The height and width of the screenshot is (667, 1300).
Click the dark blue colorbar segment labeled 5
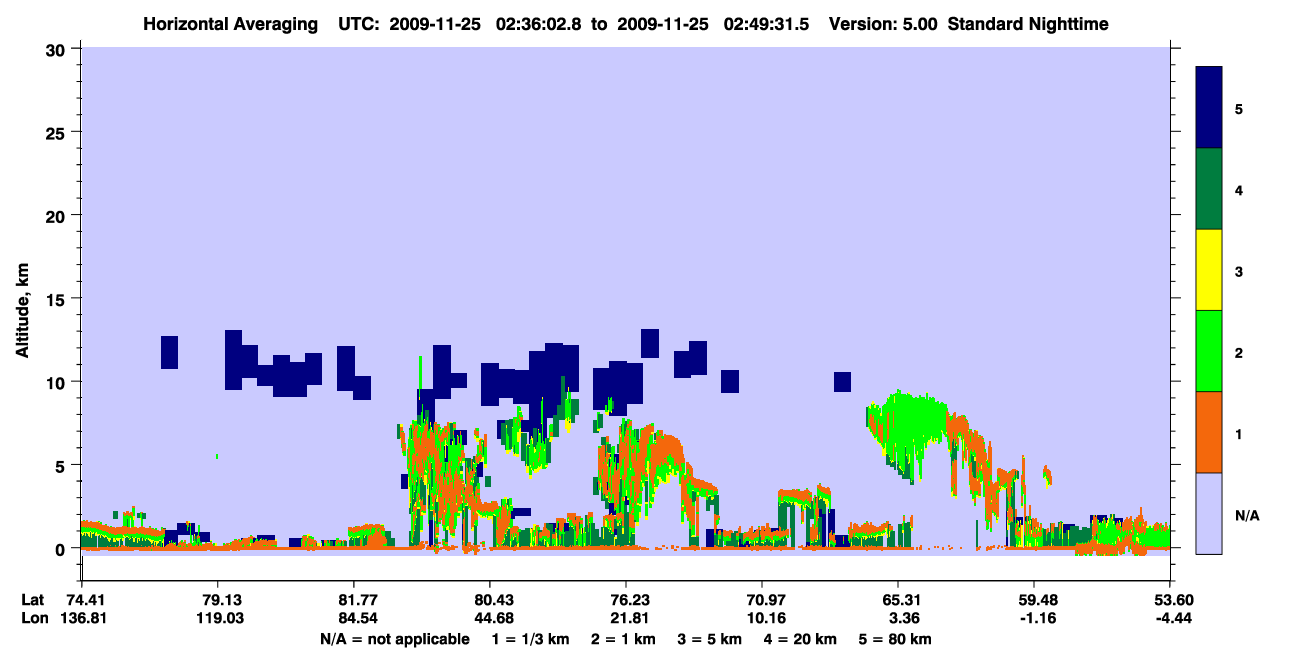[x=1209, y=107]
